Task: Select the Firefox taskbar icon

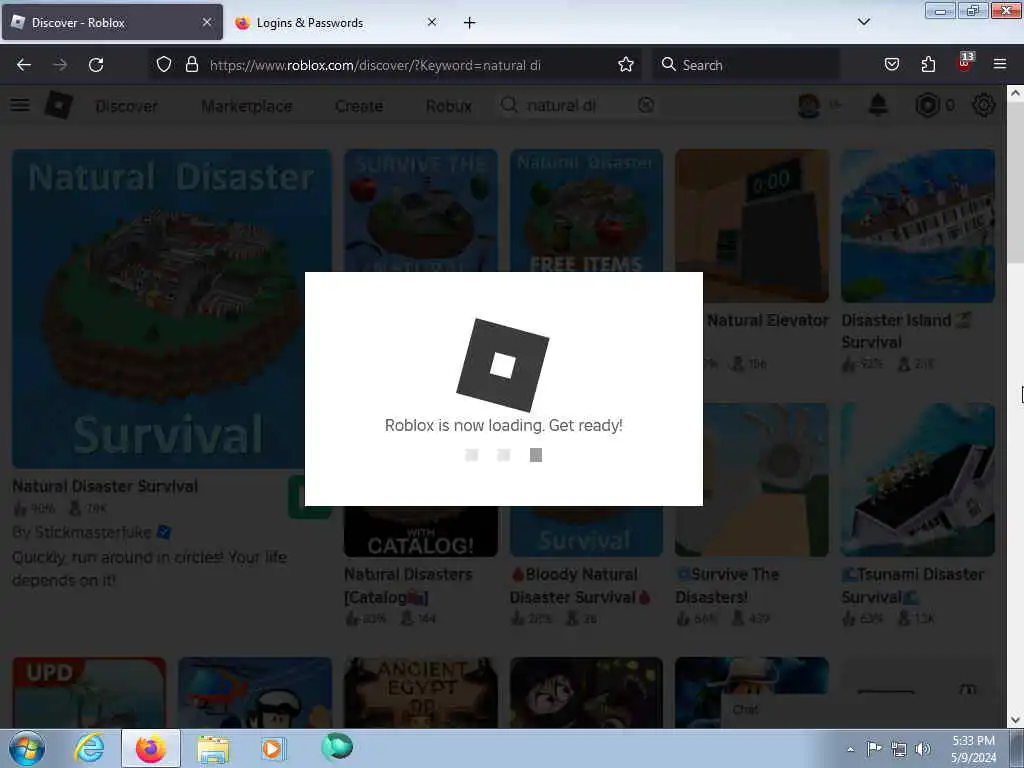Action: click(151, 748)
